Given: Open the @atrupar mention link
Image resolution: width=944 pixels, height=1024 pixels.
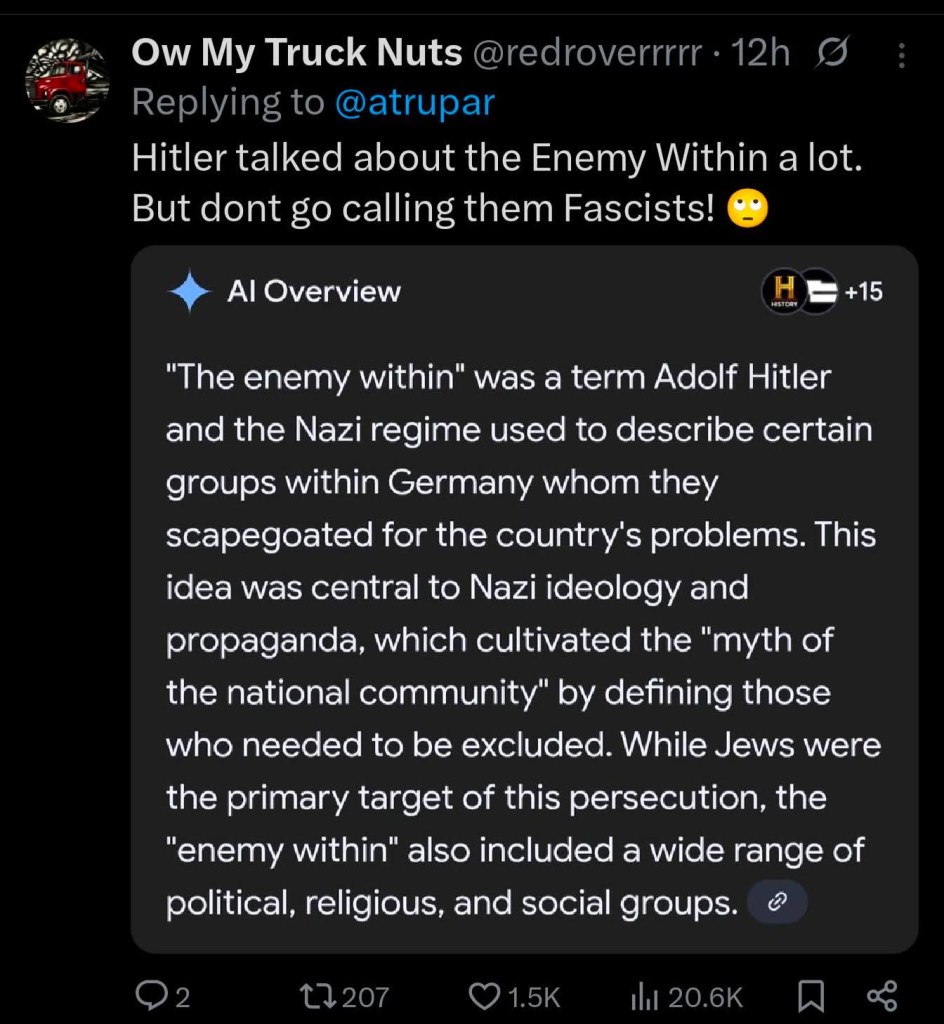Looking at the screenshot, I should pos(414,102).
